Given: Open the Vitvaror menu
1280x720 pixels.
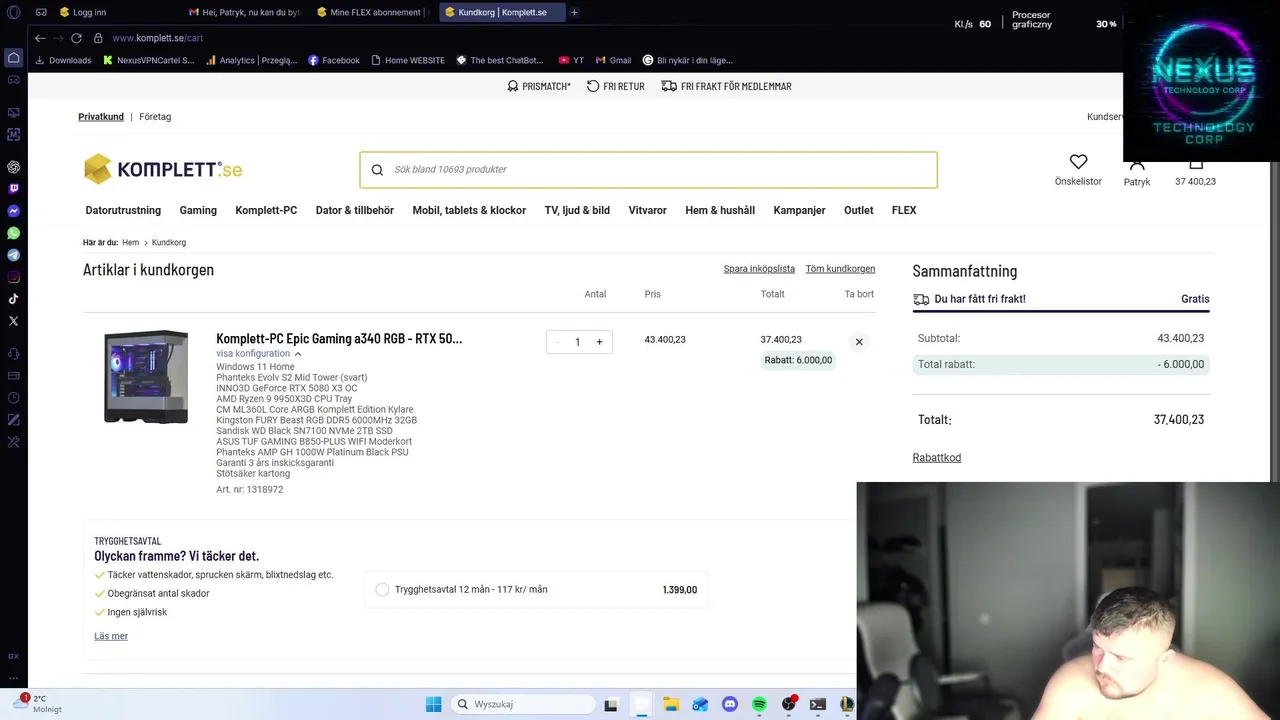Looking at the screenshot, I should tap(647, 211).
